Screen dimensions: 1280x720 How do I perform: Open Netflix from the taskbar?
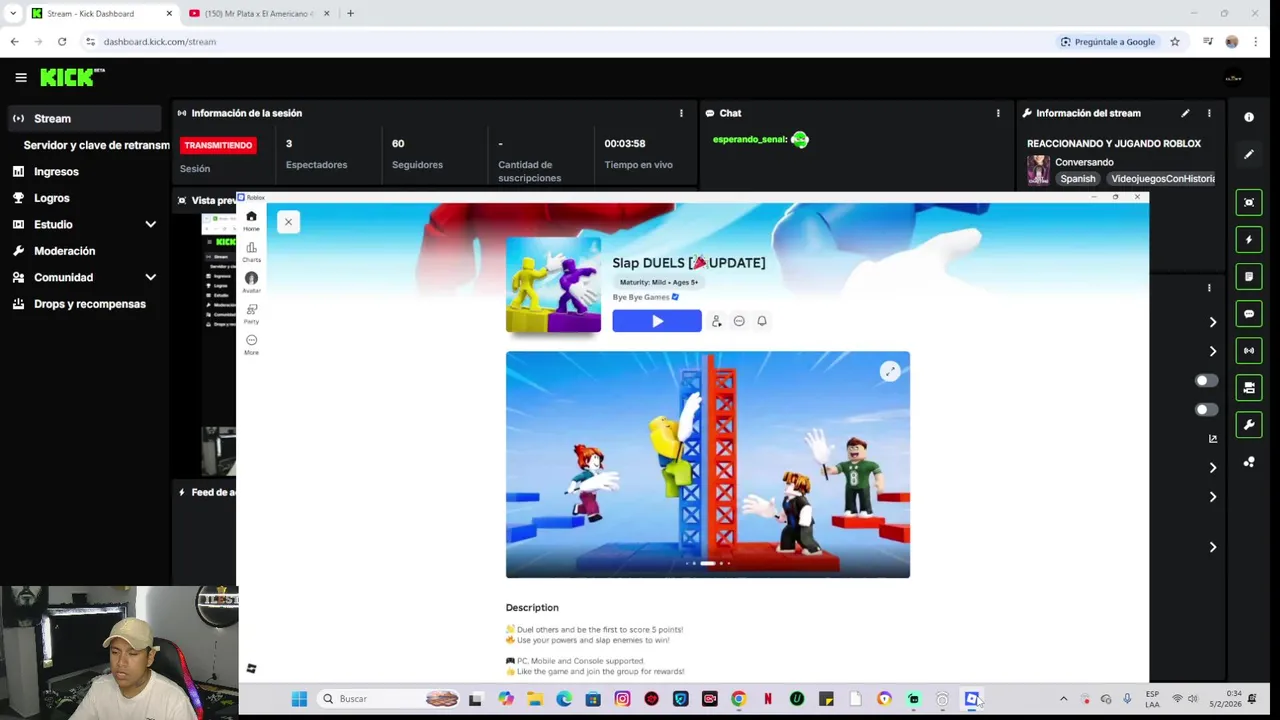point(768,699)
